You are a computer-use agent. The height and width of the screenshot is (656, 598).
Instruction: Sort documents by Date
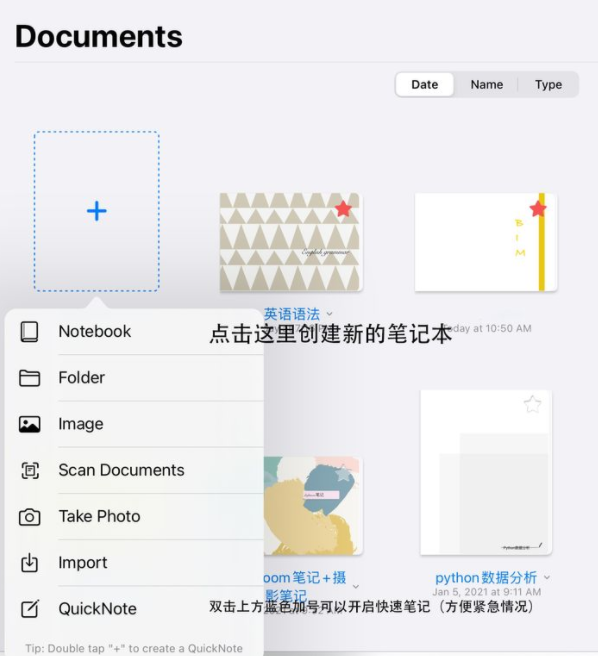click(x=424, y=85)
